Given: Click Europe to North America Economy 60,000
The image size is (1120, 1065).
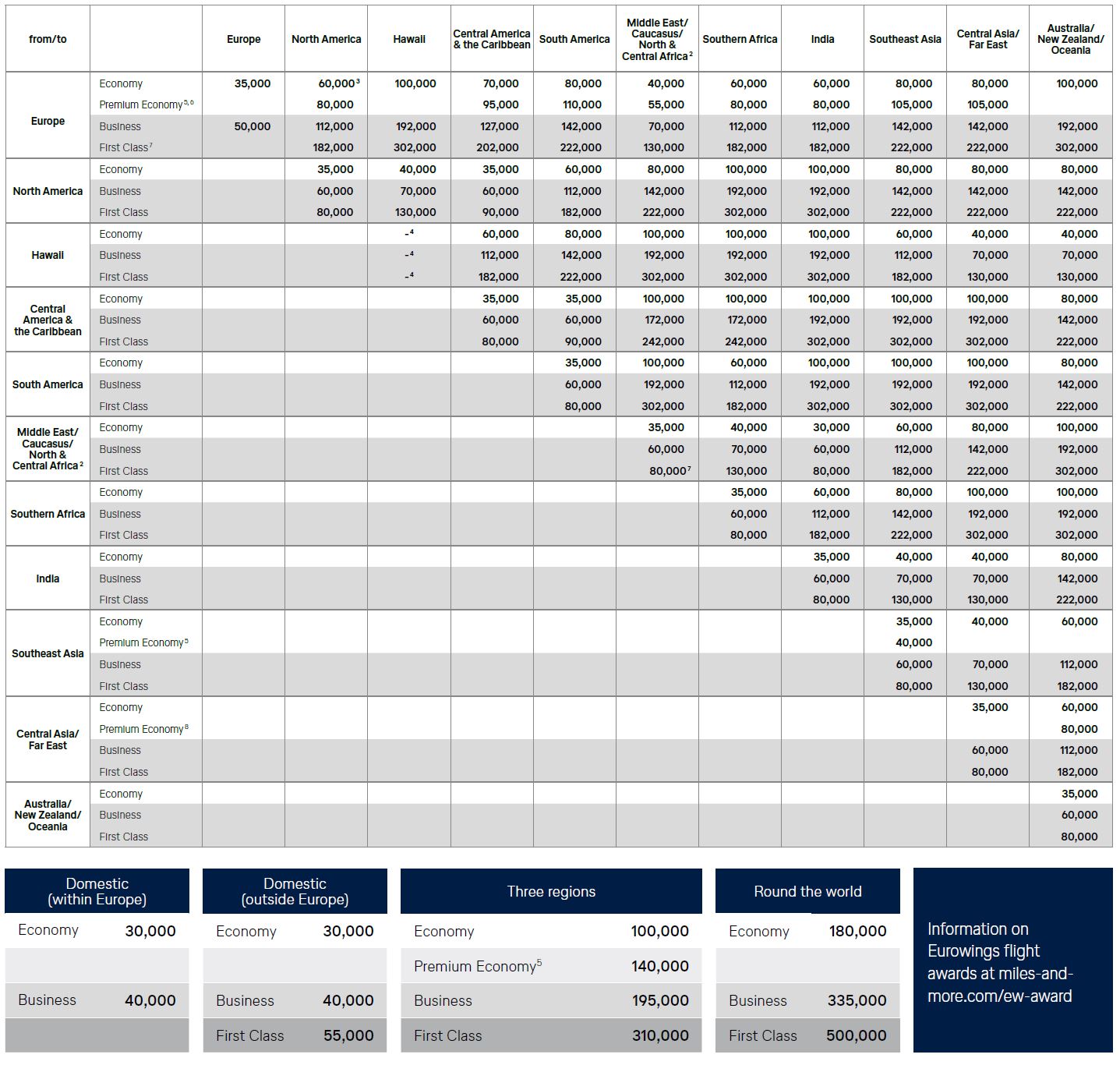Looking at the screenshot, I should coord(337,83).
